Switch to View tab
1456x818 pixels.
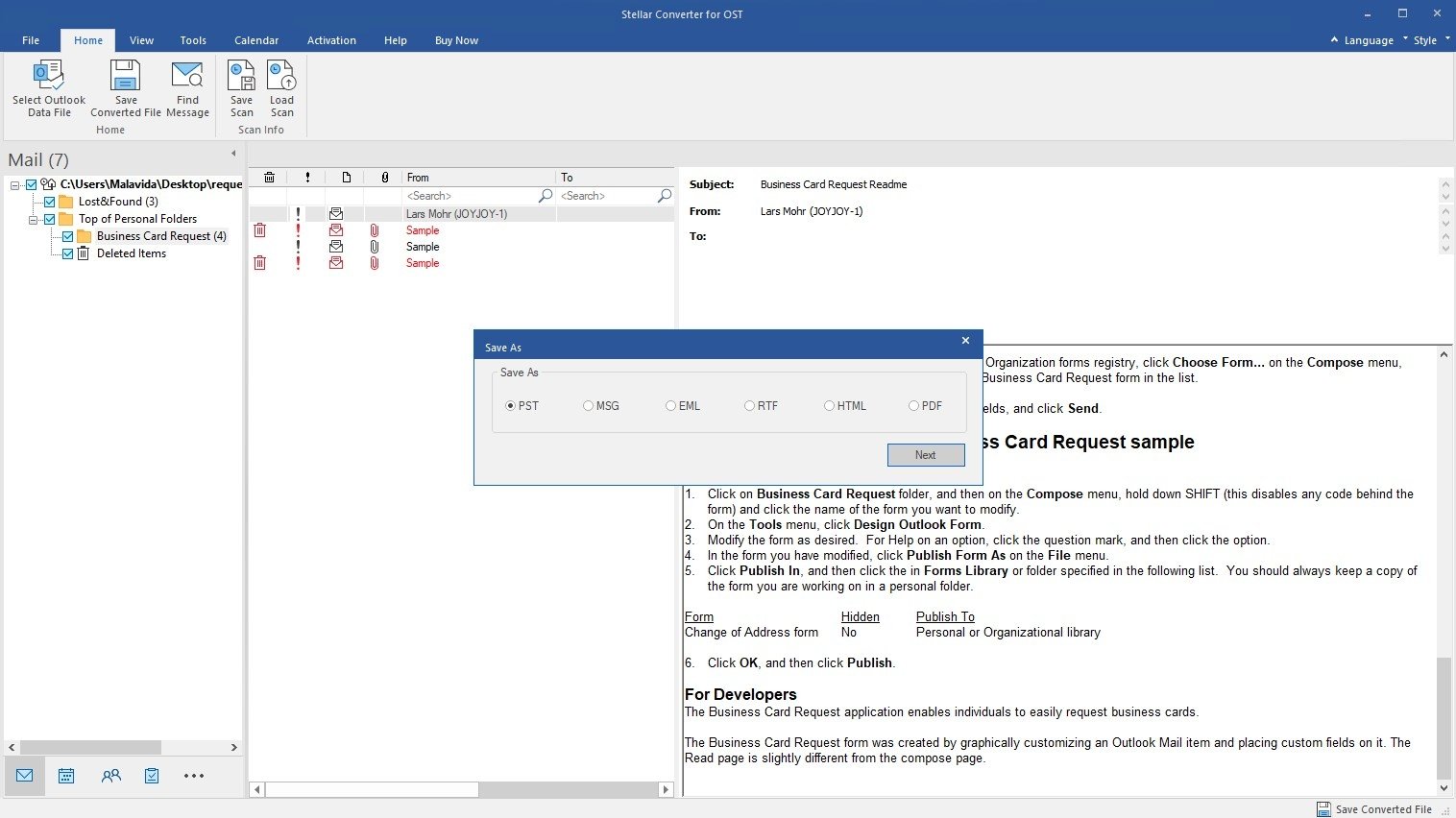coord(141,40)
